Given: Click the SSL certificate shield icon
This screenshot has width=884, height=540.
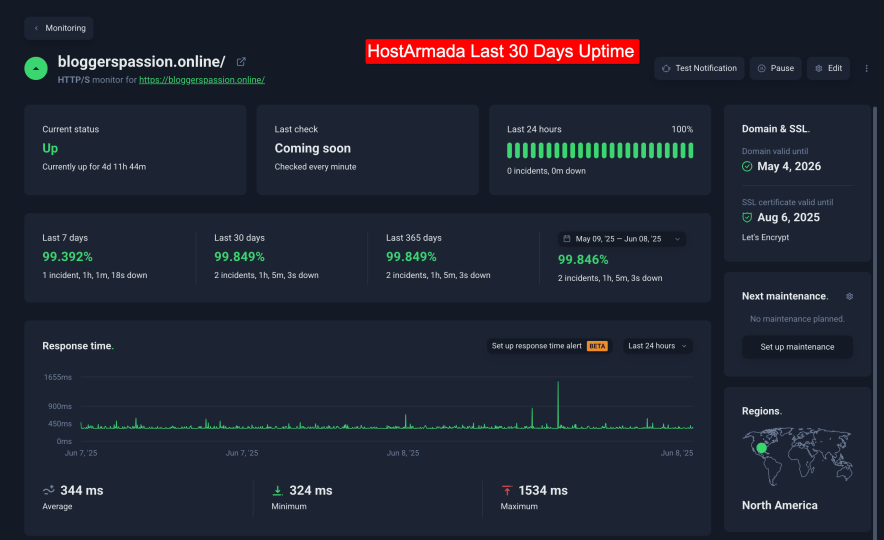Looking at the screenshot, I should click(x=747, y=218).
